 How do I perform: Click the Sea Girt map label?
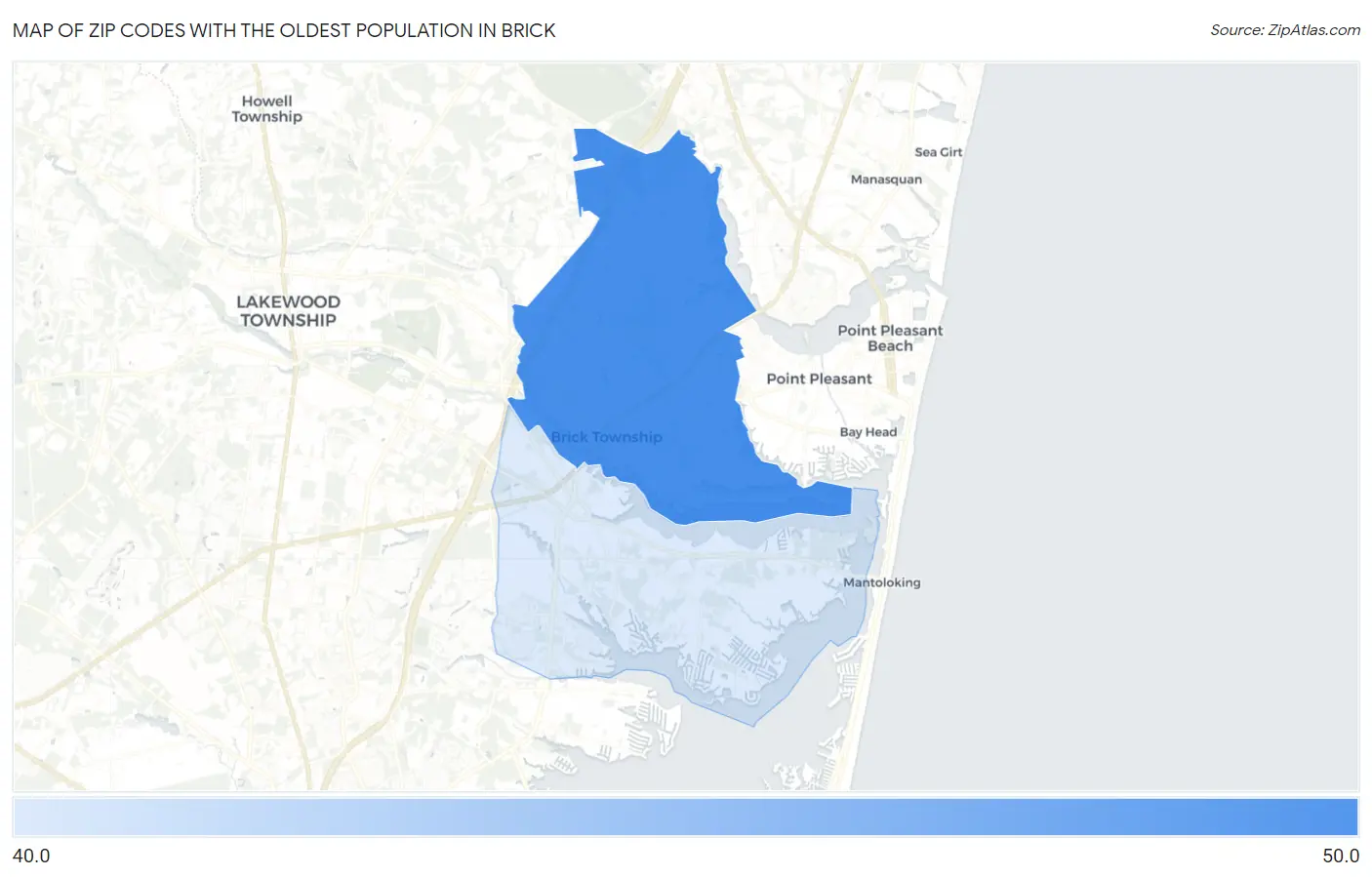pyautogui.click(x=938, y=152)
